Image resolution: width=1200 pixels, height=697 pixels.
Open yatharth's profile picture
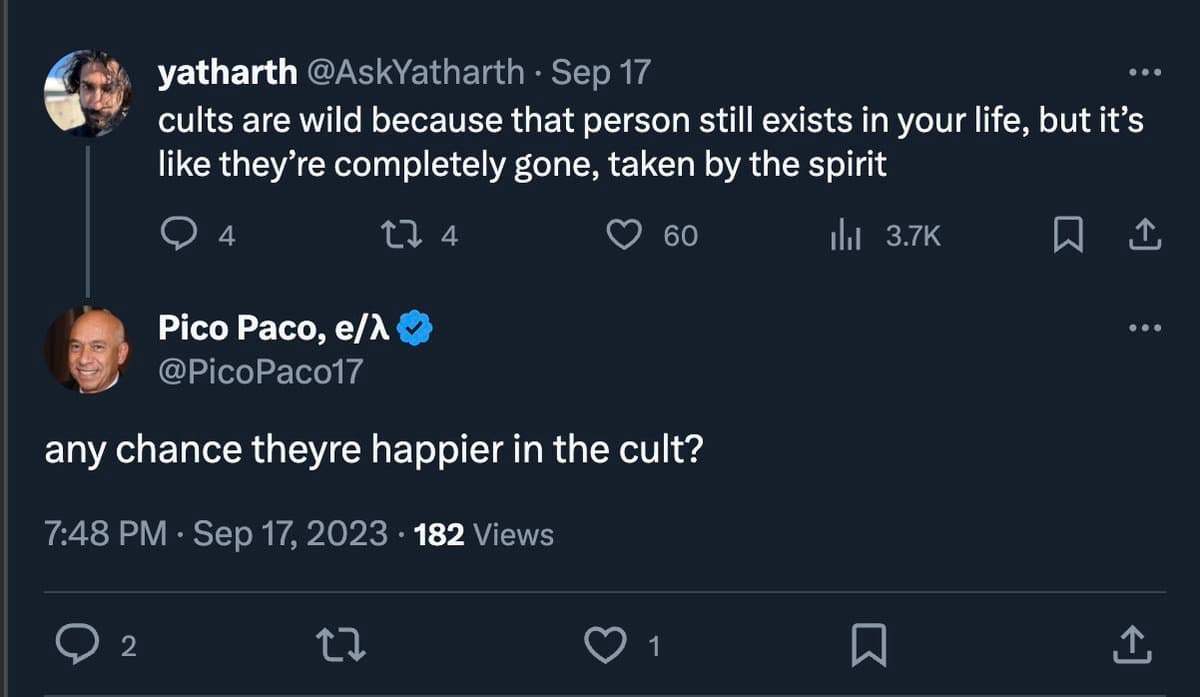(88, 93)
